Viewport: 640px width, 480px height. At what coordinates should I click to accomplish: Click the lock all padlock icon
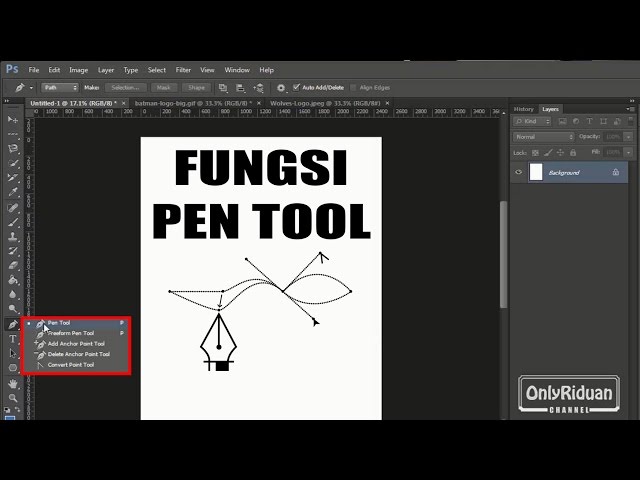point(573,153)
